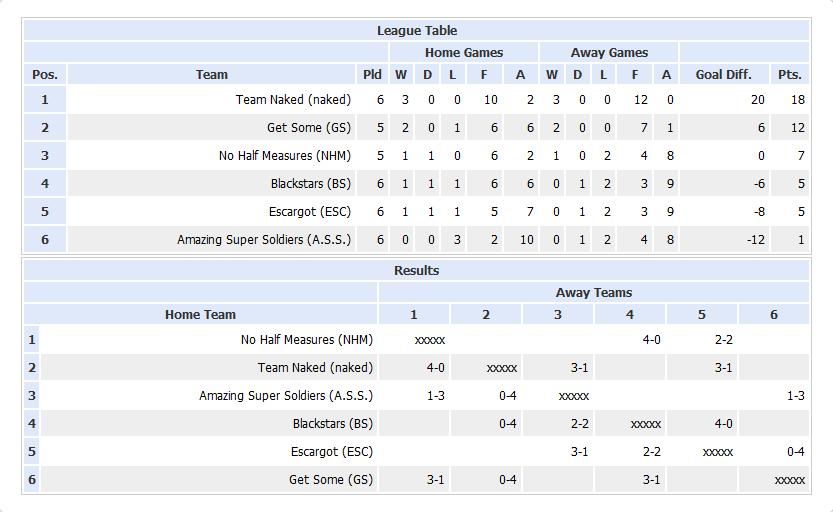Viewport: 833px width, 512px height.
Task: Click the Goal Diff. column header
Action: tap(724, 75)
